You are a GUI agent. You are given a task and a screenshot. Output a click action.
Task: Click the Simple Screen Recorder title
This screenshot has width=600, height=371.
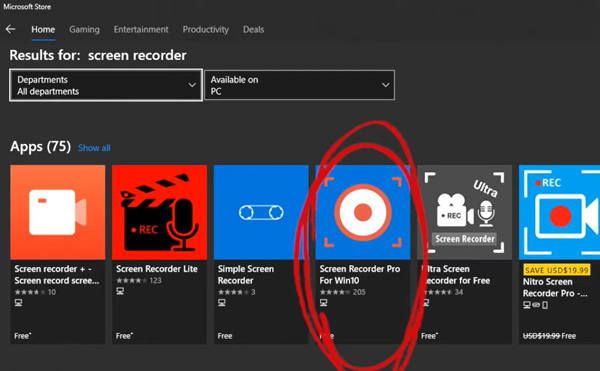[246, 275]
